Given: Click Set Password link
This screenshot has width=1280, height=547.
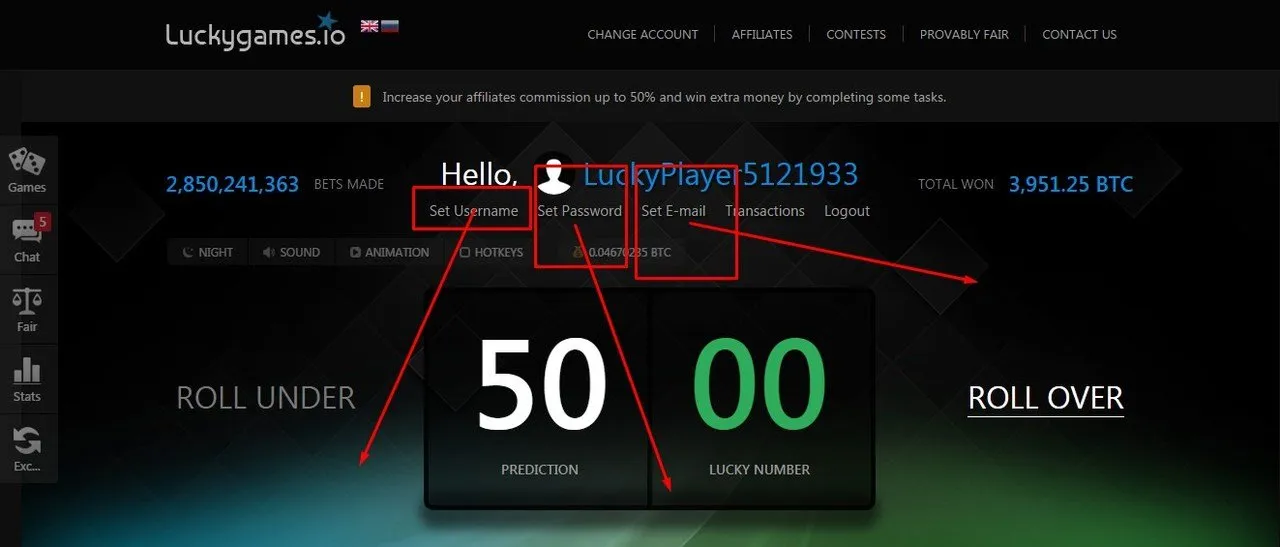Looking at the screenshot, I should point(579,211).
